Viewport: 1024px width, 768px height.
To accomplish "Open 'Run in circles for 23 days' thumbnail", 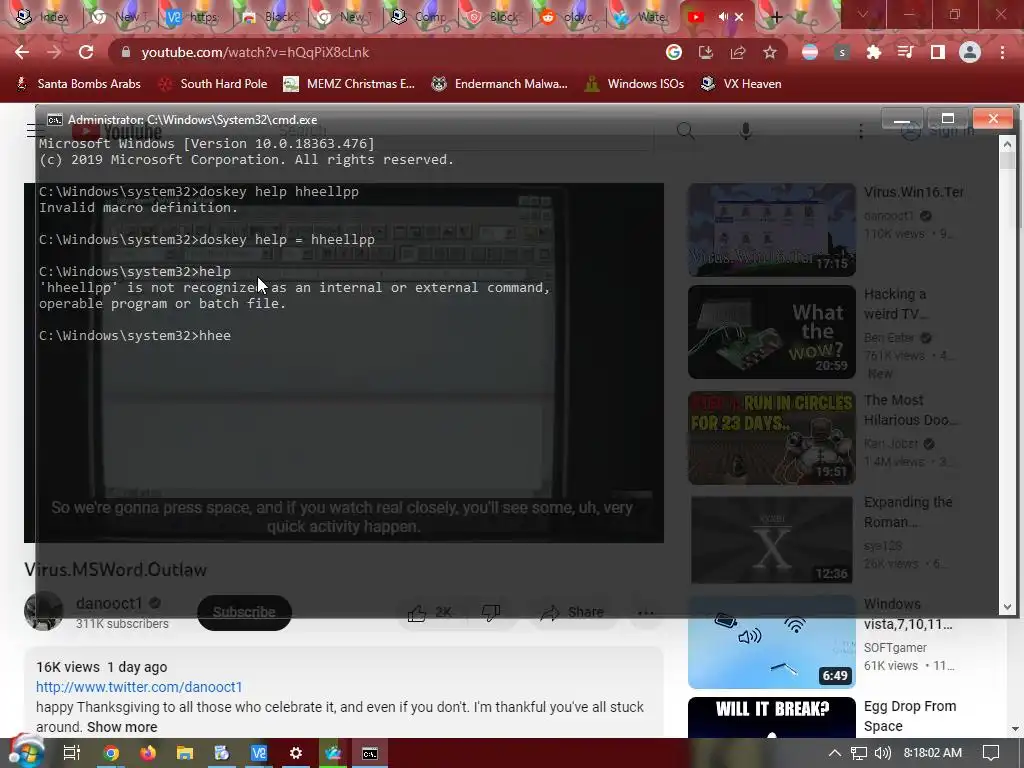I will pyautogui.click(x=771, y=438).
